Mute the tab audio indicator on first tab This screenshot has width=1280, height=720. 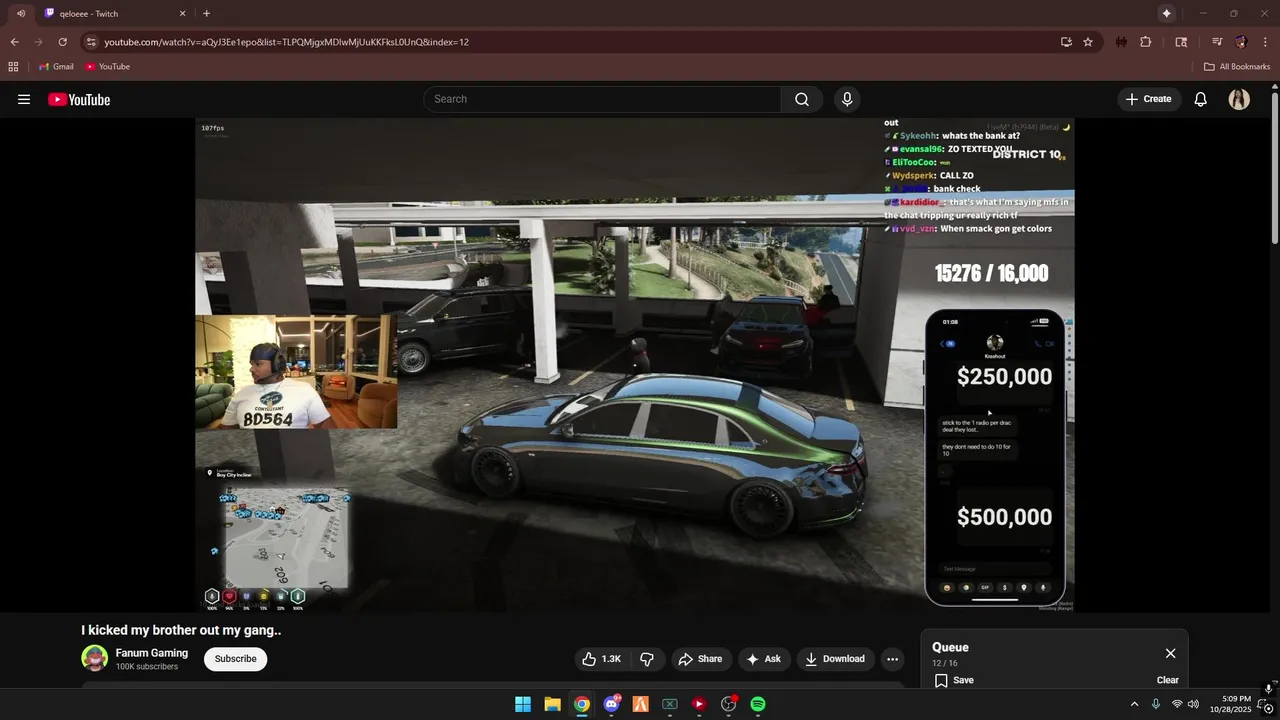click(21, 13)
